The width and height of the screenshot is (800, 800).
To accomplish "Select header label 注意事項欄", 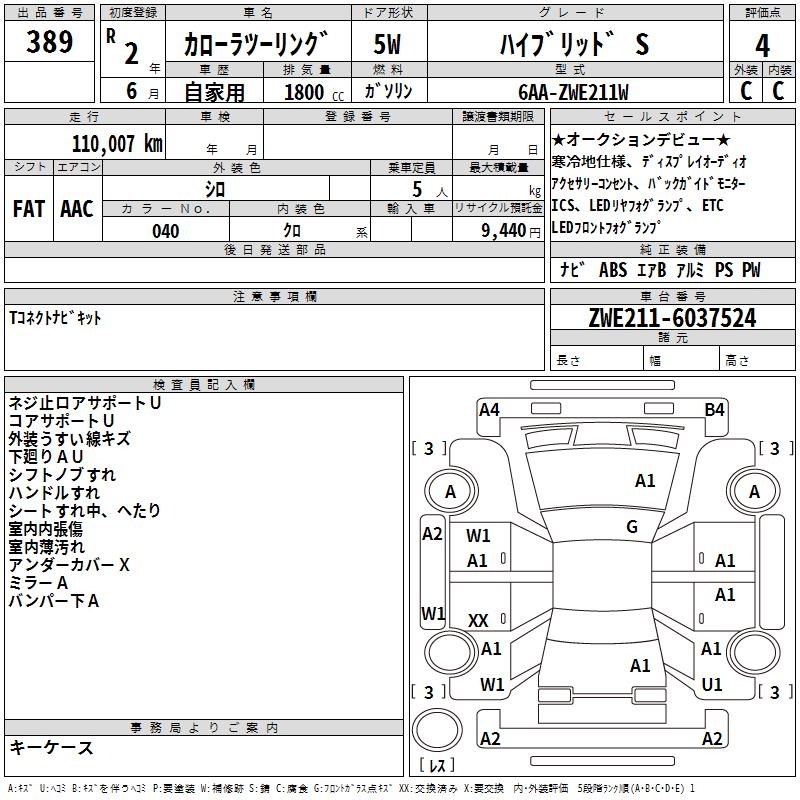I will click(x=274, y=296).
